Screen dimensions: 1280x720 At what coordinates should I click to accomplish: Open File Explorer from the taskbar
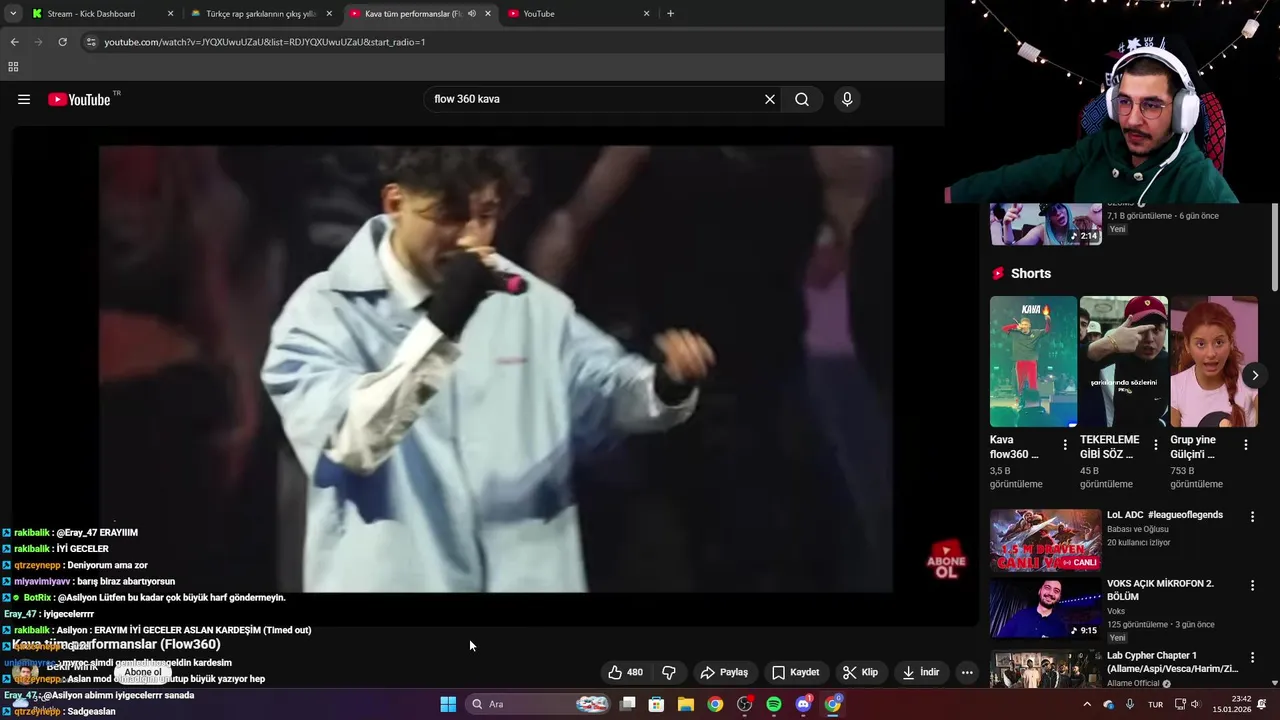[x=686, y=704]
